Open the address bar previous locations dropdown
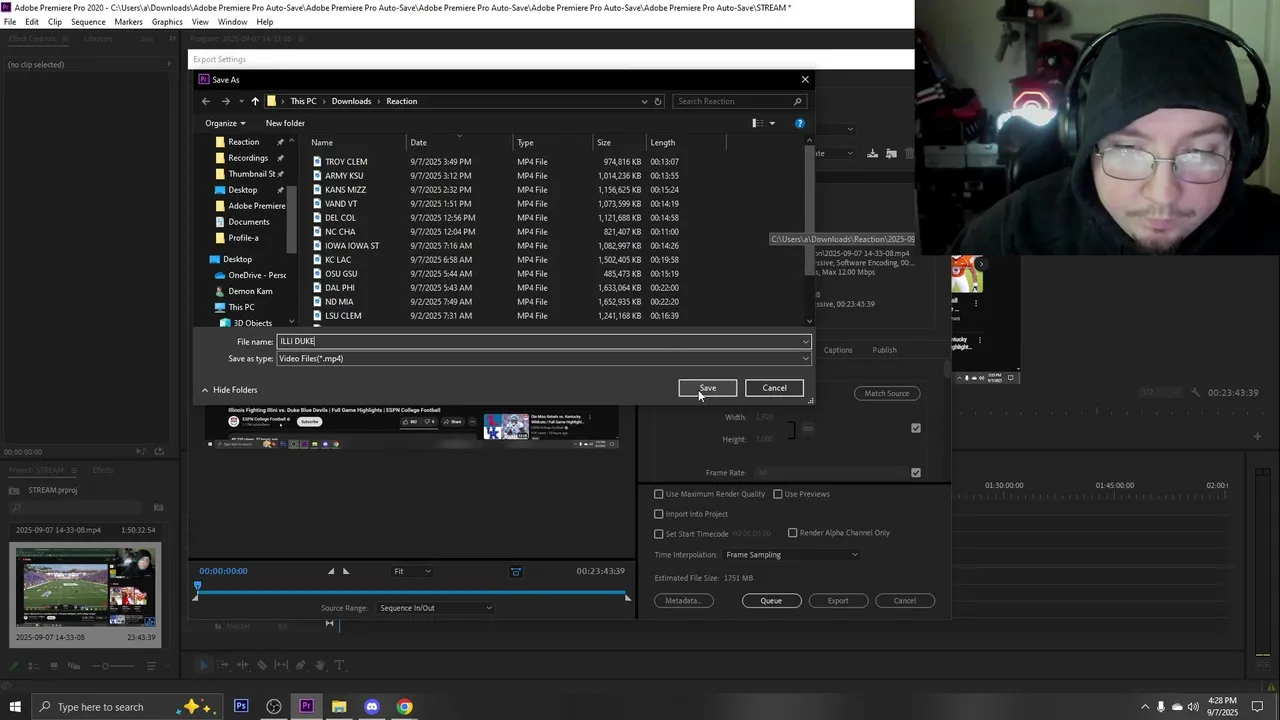This screenshot has width=1280, height=720. [x=644, y=101]
